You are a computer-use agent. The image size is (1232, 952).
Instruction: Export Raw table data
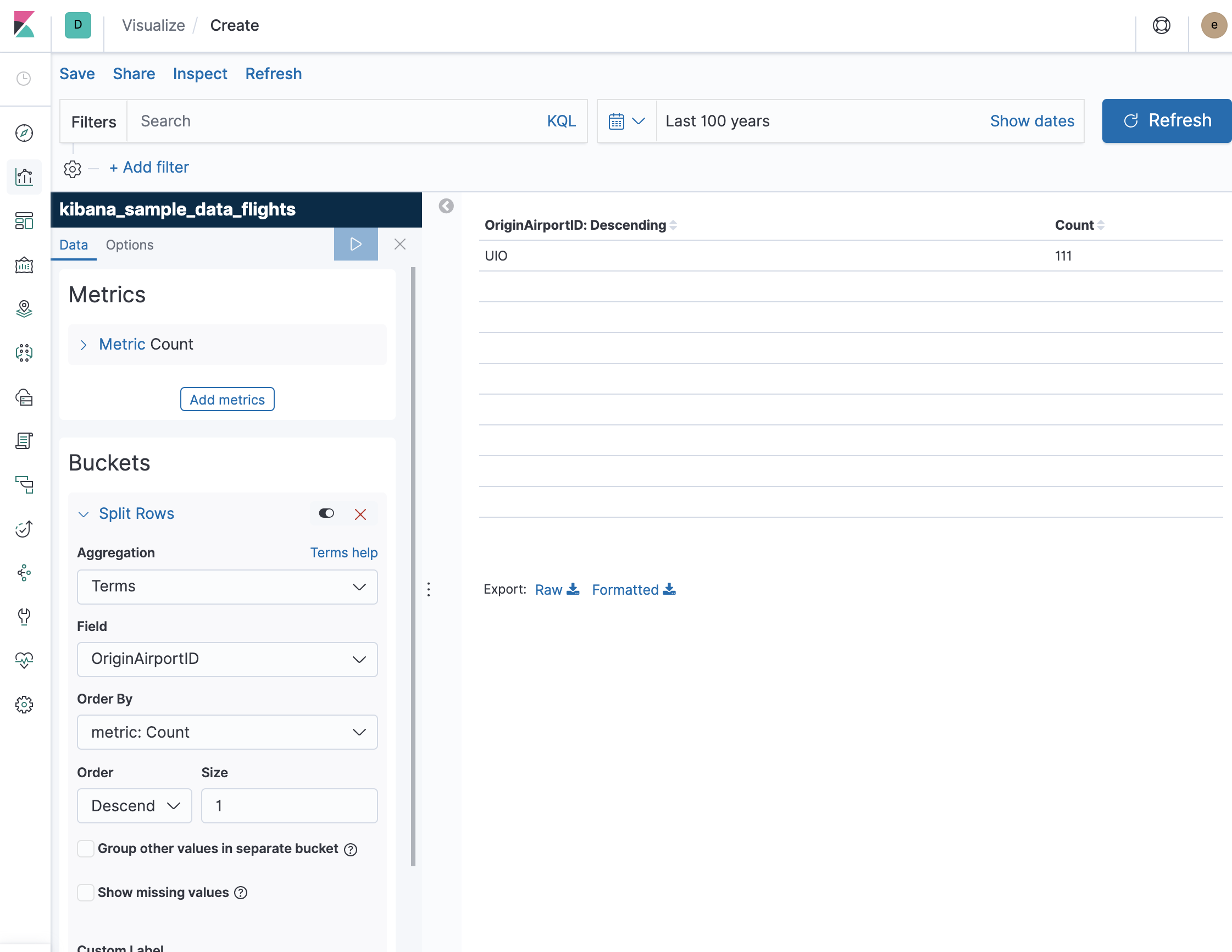557,590
